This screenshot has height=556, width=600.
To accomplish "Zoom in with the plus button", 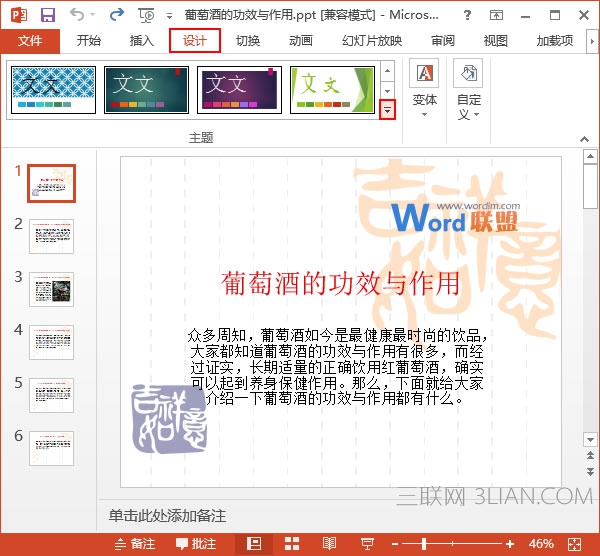I will (x=510, y=544).
